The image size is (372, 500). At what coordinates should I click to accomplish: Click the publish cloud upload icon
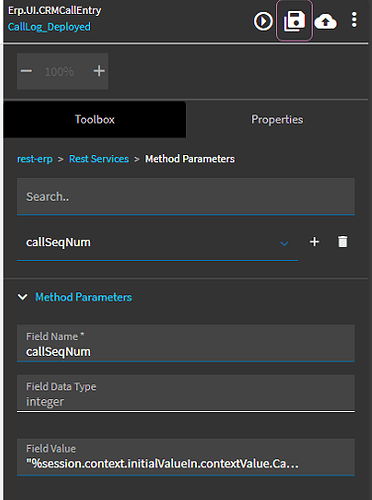pyautogui.click(x=325, y=22)
